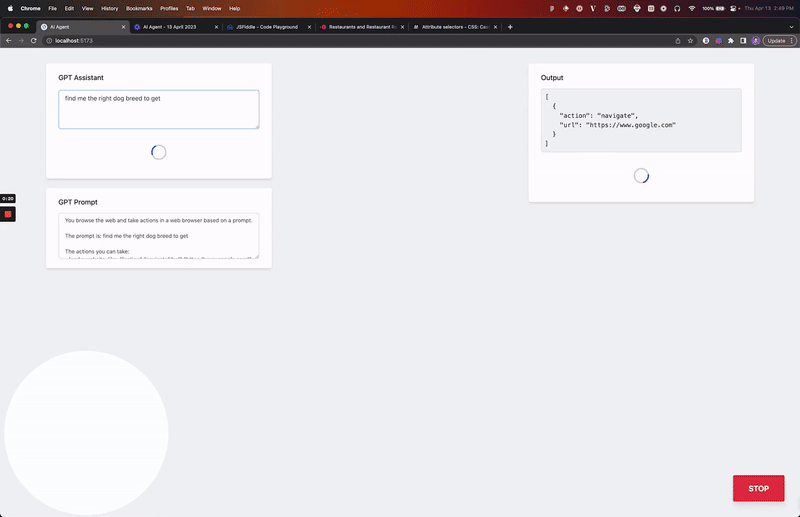The image size is (800, 517).
Task: Switch to Attribute selectors - CSS tab
Action: click(x=455, y=27)
